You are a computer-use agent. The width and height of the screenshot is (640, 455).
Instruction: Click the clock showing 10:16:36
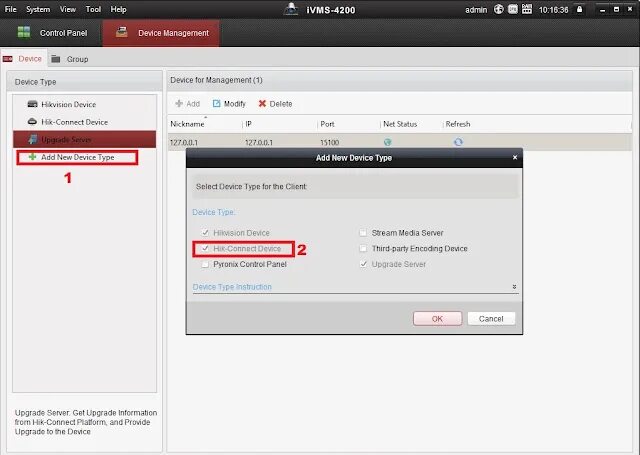553,9
